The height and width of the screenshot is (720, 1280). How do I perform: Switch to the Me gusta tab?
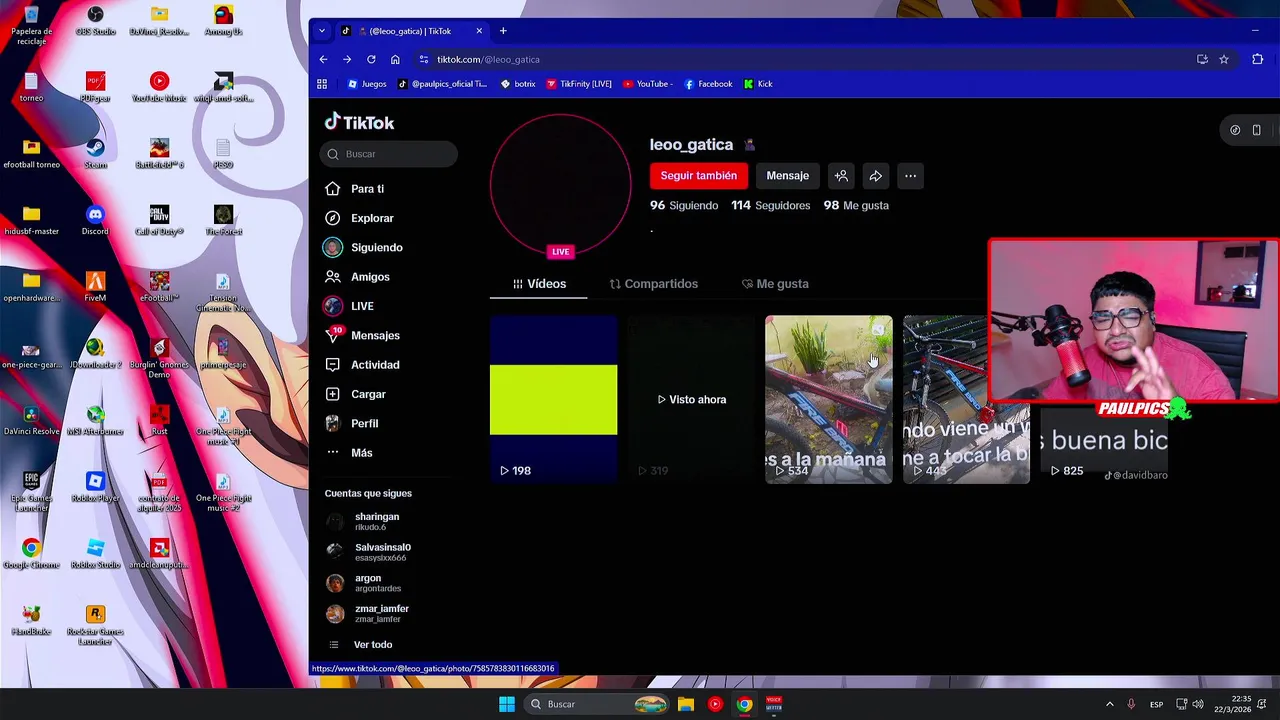[775, 284]
